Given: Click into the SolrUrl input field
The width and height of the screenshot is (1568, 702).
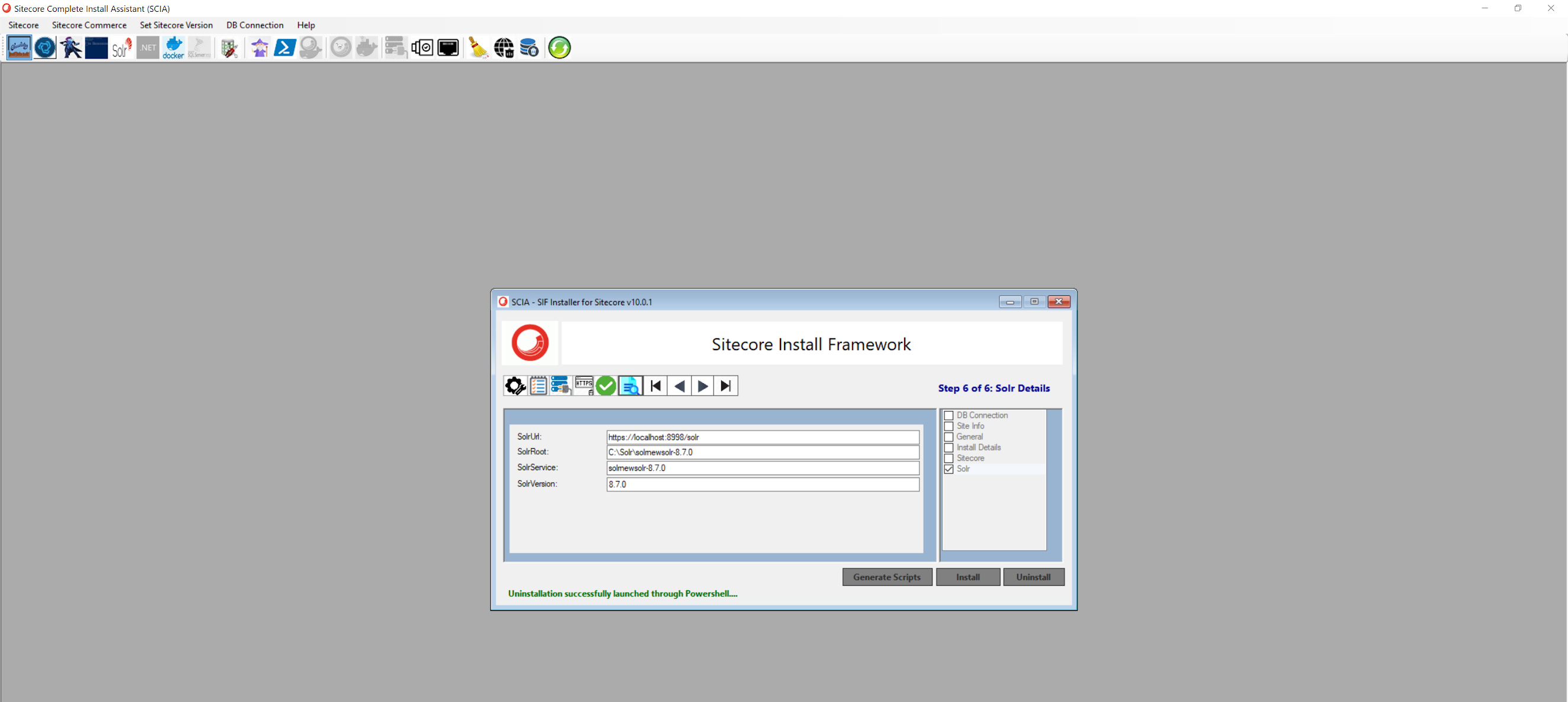Looking at the screenshot, I should coord(763,437).
